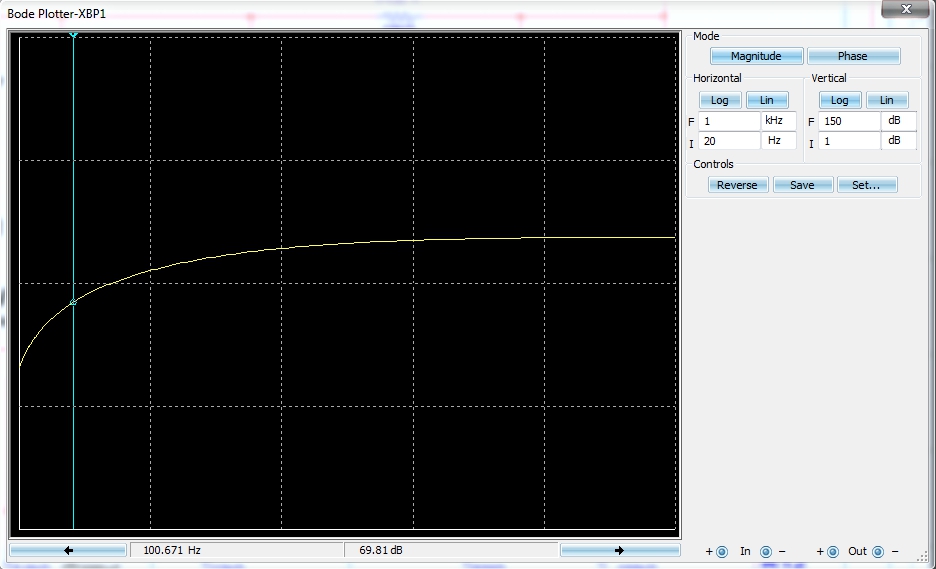Open the Hz unit field for horizontal initial
The image size is (936, 569).
point(780,141)
